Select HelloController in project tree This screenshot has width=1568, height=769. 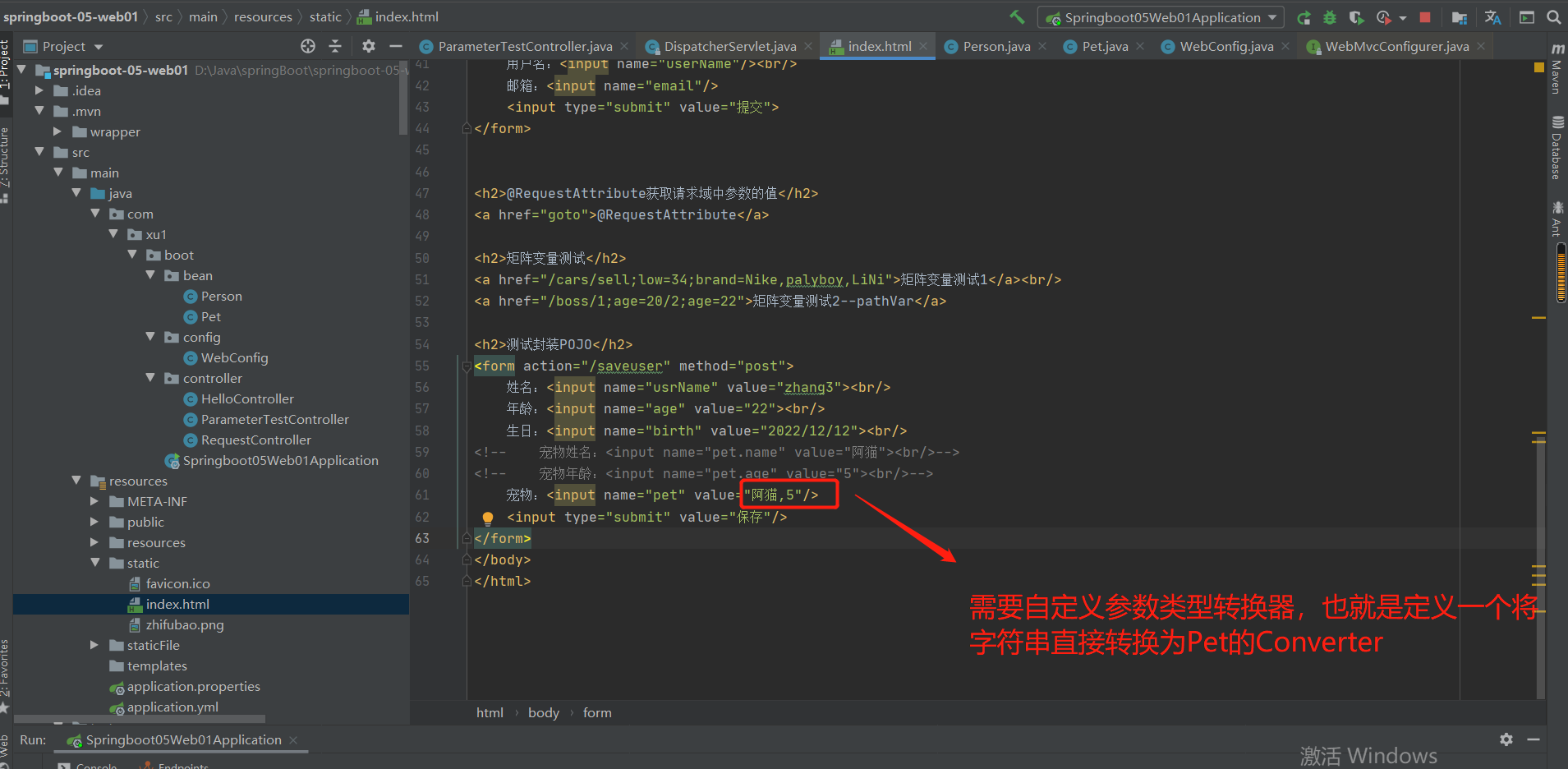[247, 398]
